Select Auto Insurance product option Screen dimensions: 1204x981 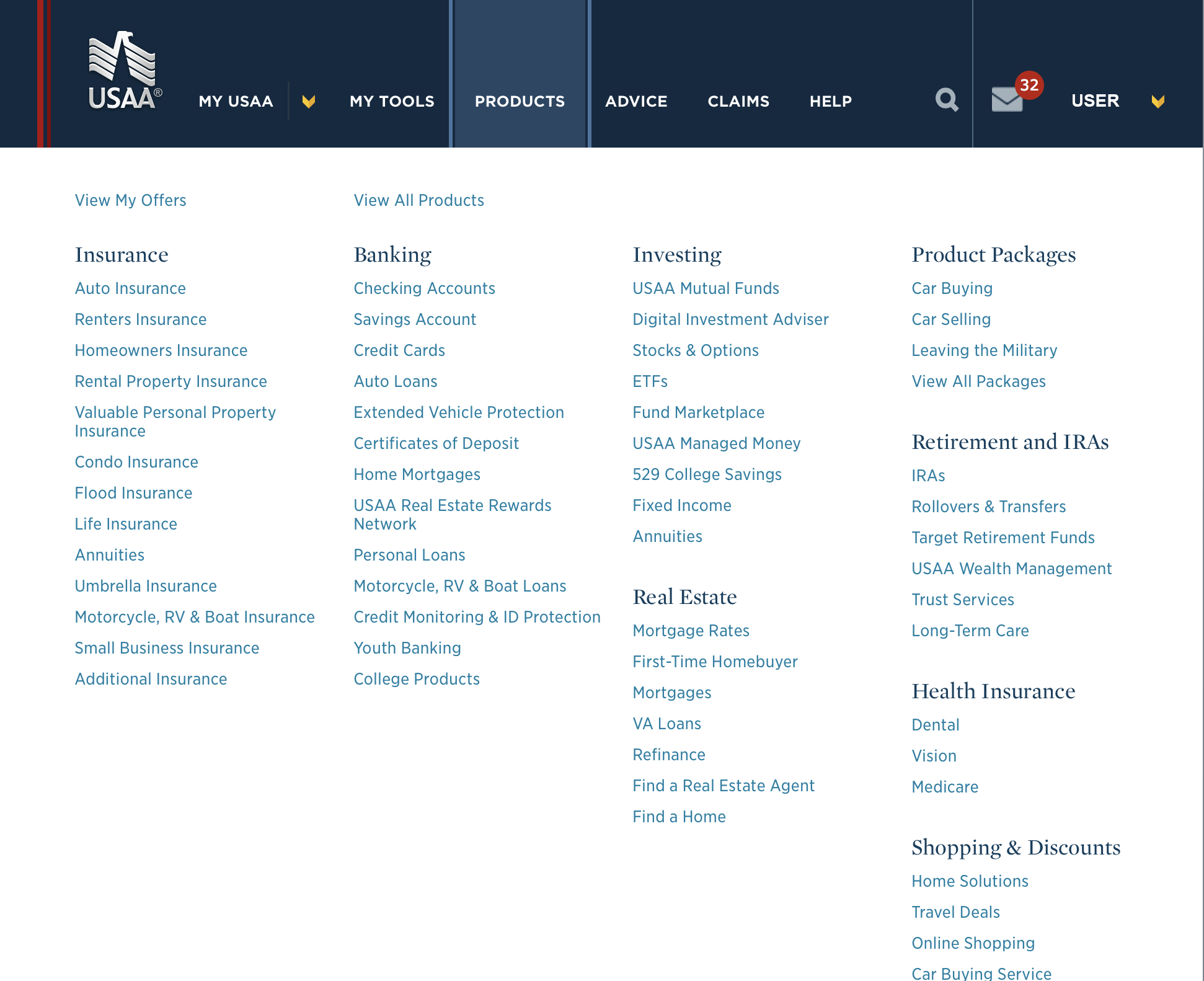point(130,288)
